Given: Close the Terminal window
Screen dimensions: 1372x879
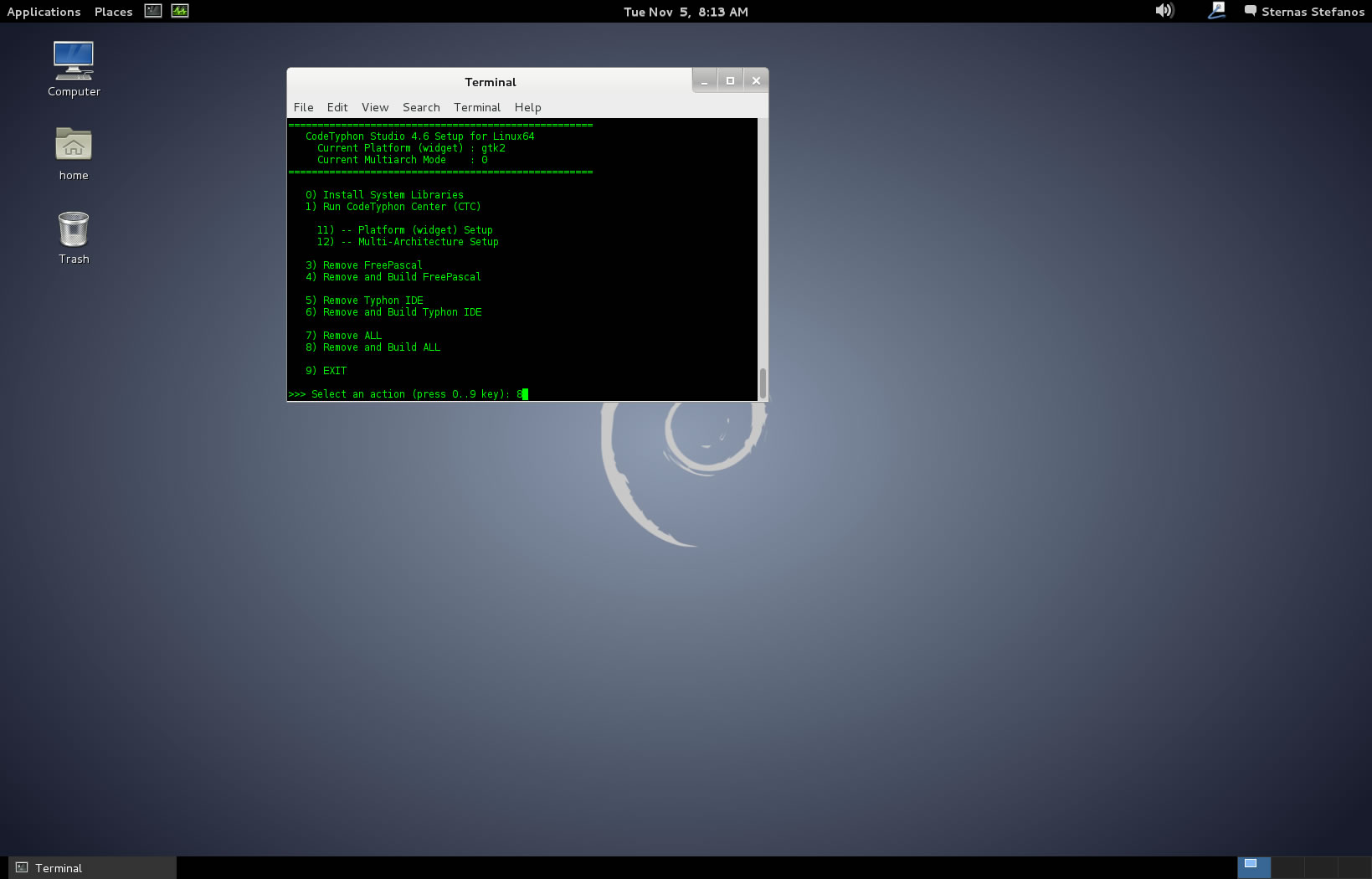Looking at the screenshot, I should [x=756, y=80].
